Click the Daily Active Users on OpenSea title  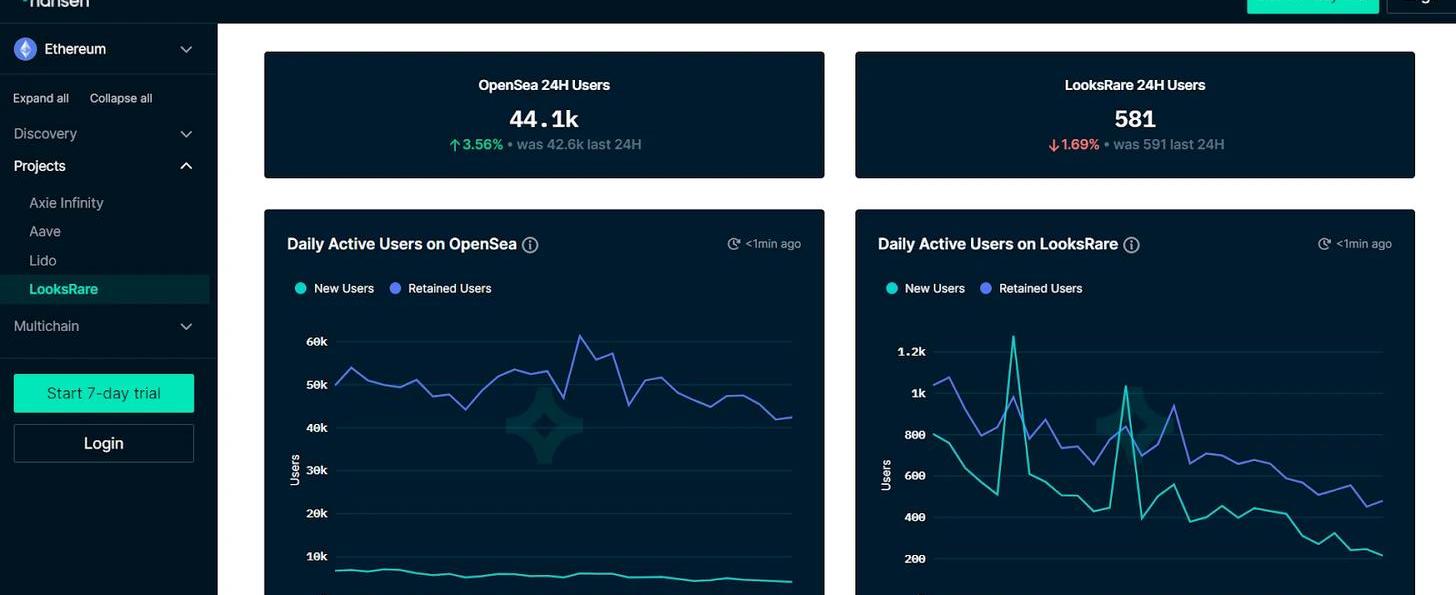(402, 244)
